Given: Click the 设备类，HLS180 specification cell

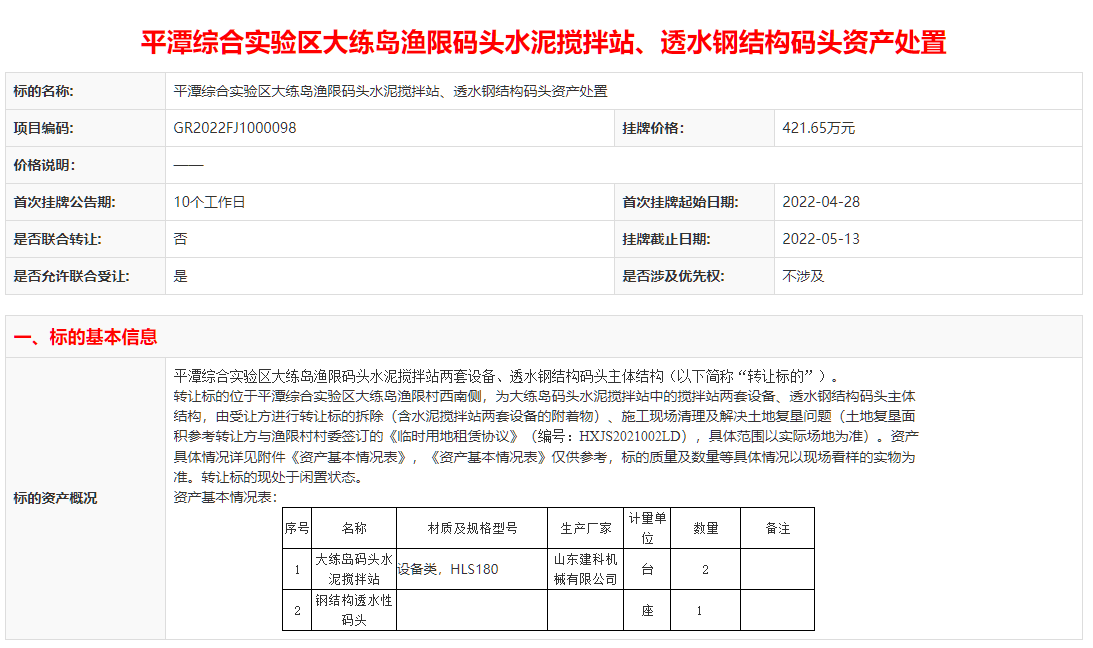Looking at the screenshot, I should point(447,569).
